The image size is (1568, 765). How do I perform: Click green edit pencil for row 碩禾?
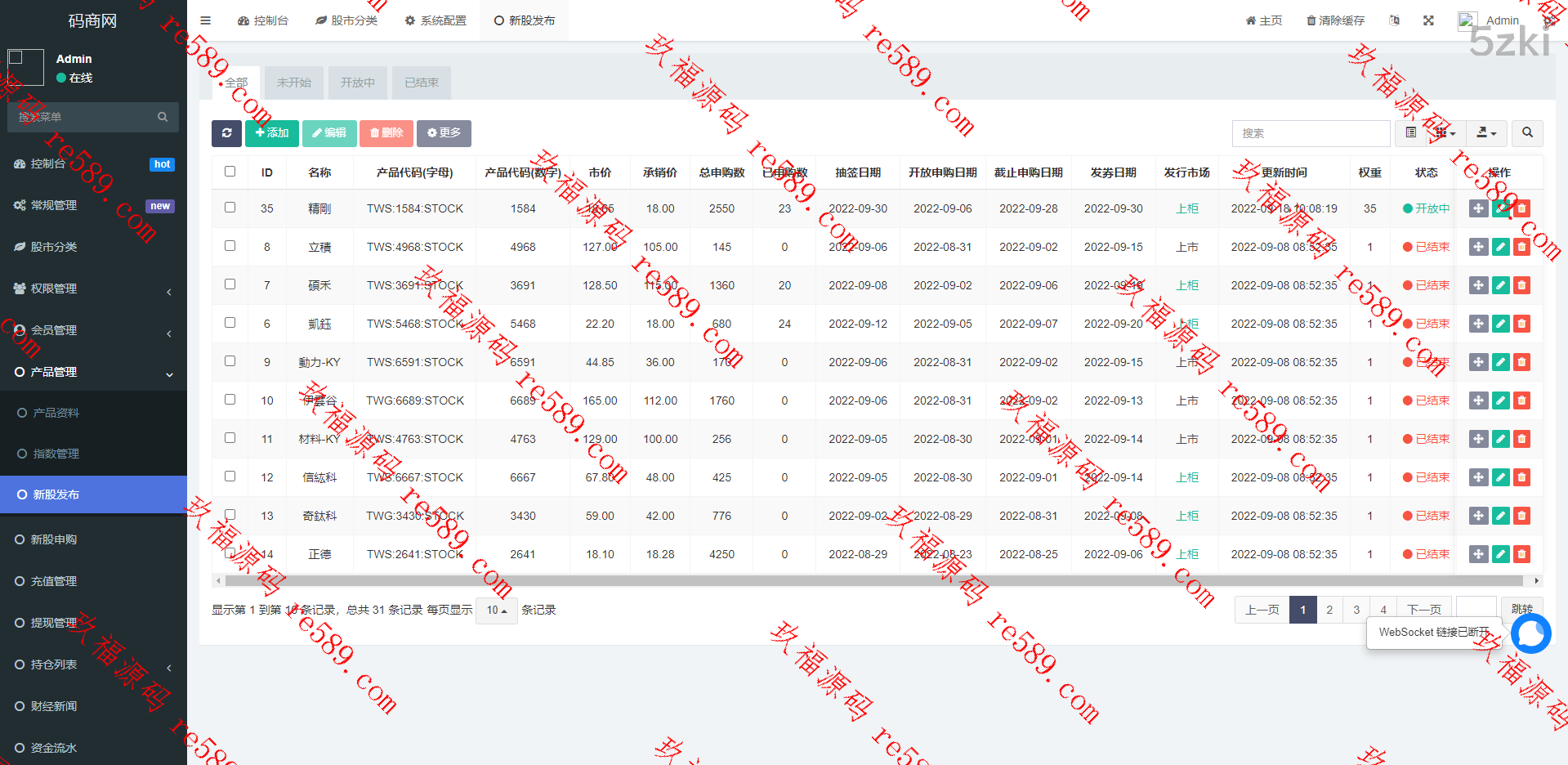click(x=1500, y=285)
